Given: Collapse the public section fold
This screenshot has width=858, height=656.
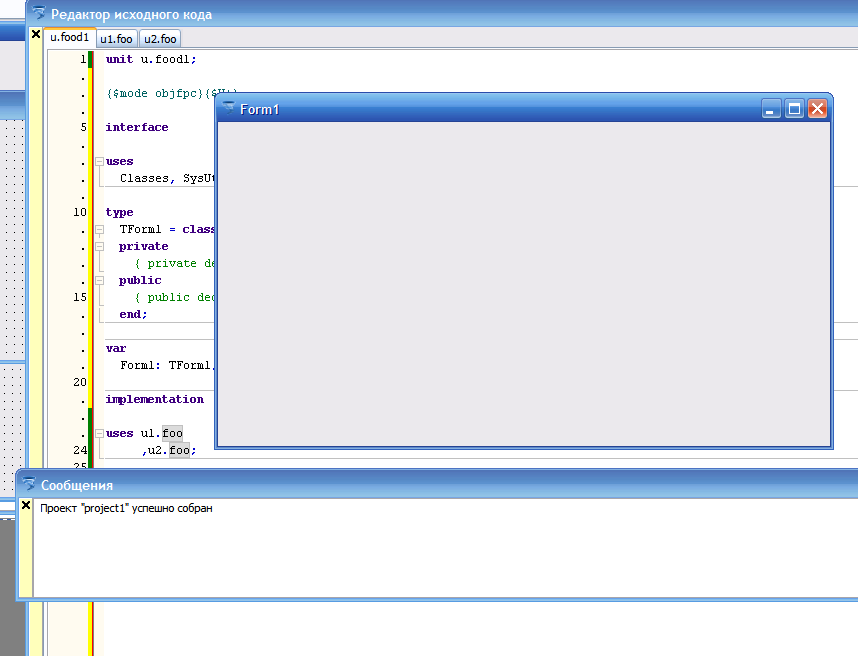Looking at the screenshot, I should pyautogui.click(x=99, y=280).
